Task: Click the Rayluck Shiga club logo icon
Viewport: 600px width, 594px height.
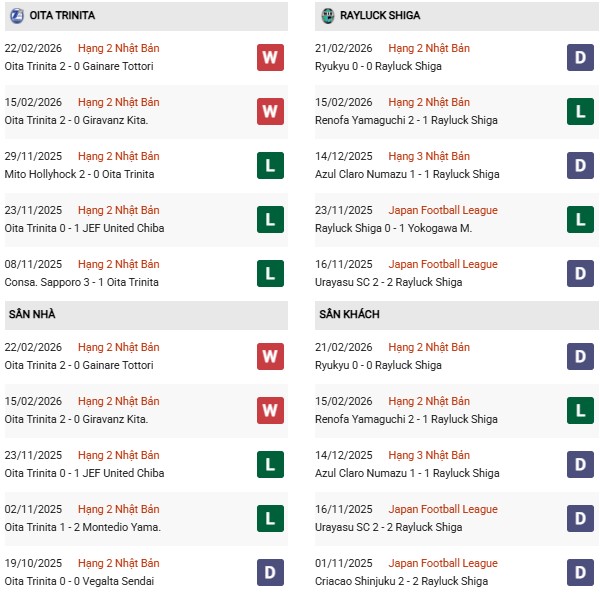Action: (328, 15)
